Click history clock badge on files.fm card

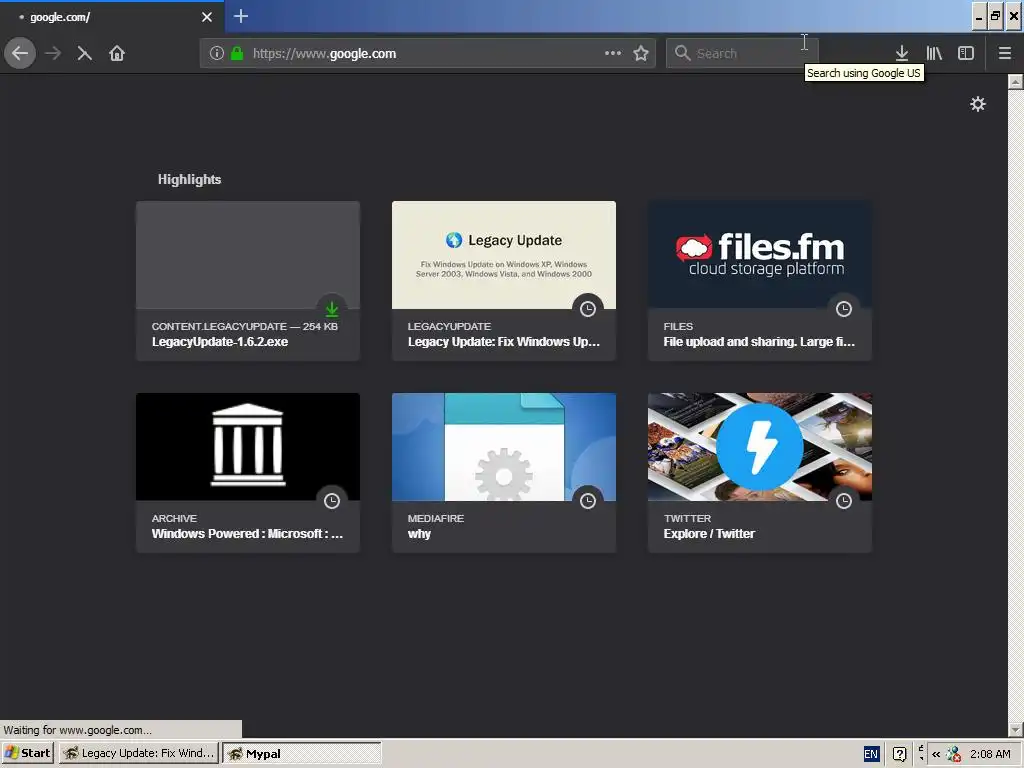(x=844, y=309)
